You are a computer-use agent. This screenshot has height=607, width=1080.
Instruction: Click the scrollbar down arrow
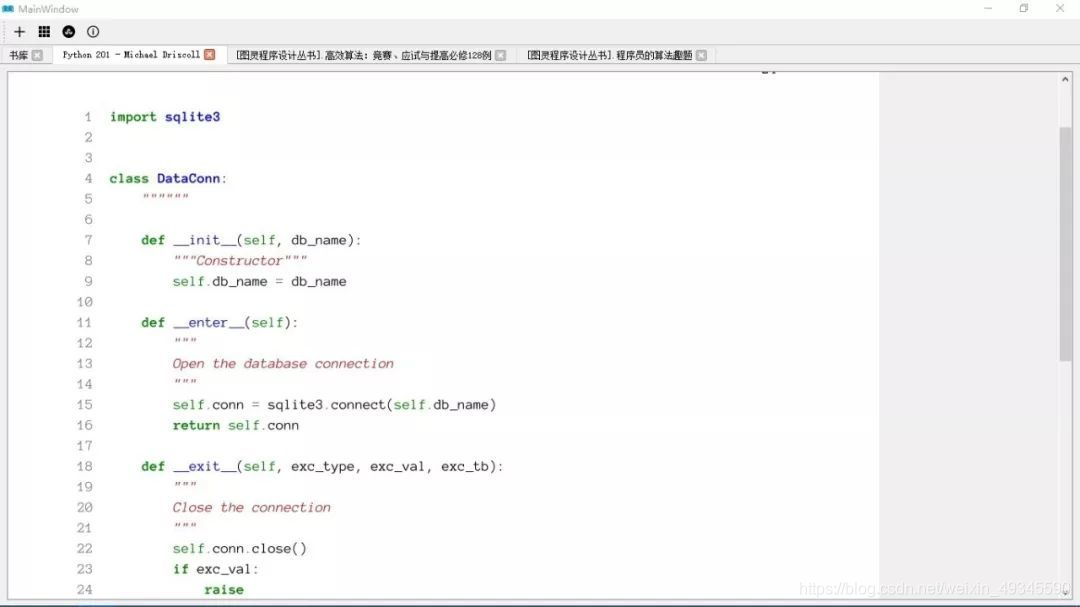point(1066,593)
